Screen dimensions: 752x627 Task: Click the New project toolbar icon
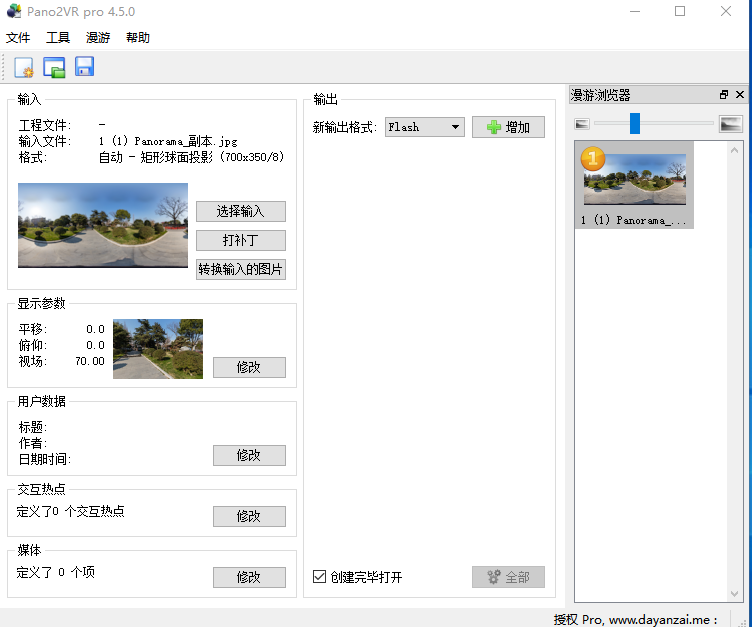[x=24, y=68]
